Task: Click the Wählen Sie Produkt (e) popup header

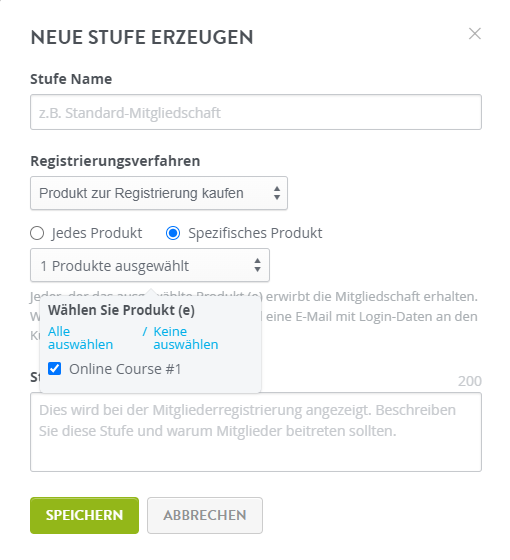Action: [x=121, y=310]
